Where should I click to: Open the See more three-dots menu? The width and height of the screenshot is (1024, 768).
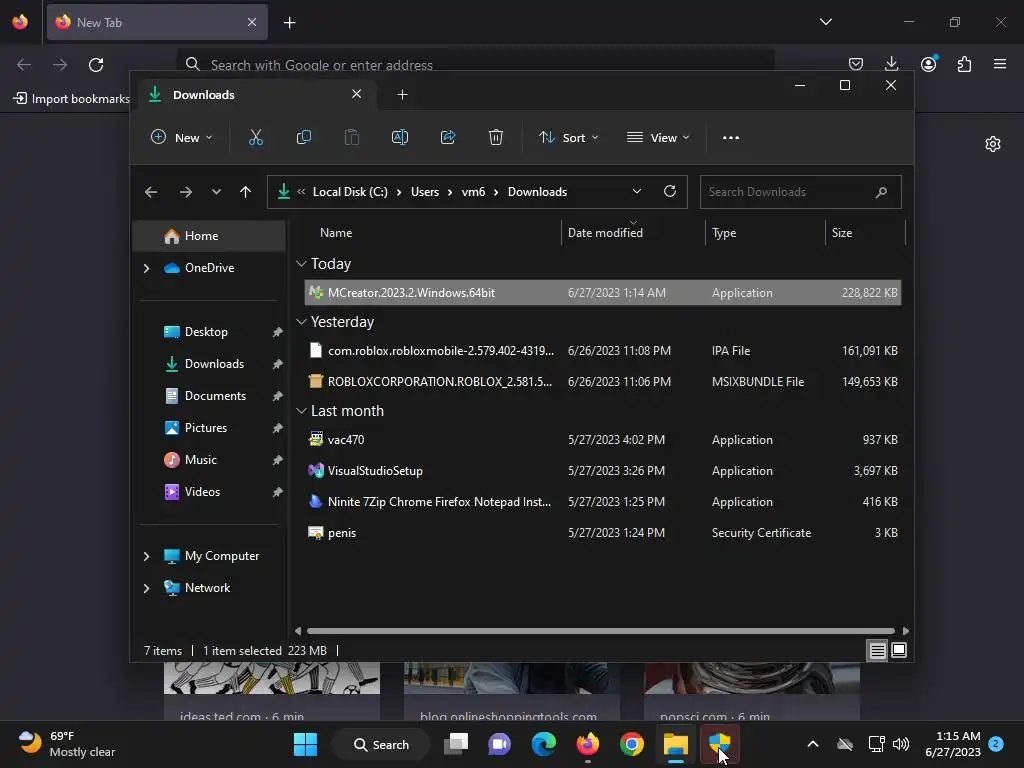[x=731, y=138]
